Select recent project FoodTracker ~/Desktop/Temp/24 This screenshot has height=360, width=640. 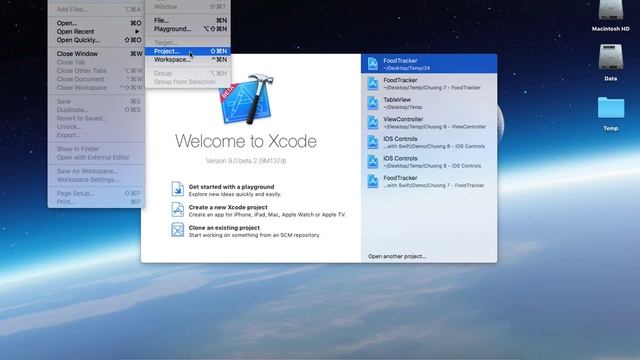pos(429,64)
